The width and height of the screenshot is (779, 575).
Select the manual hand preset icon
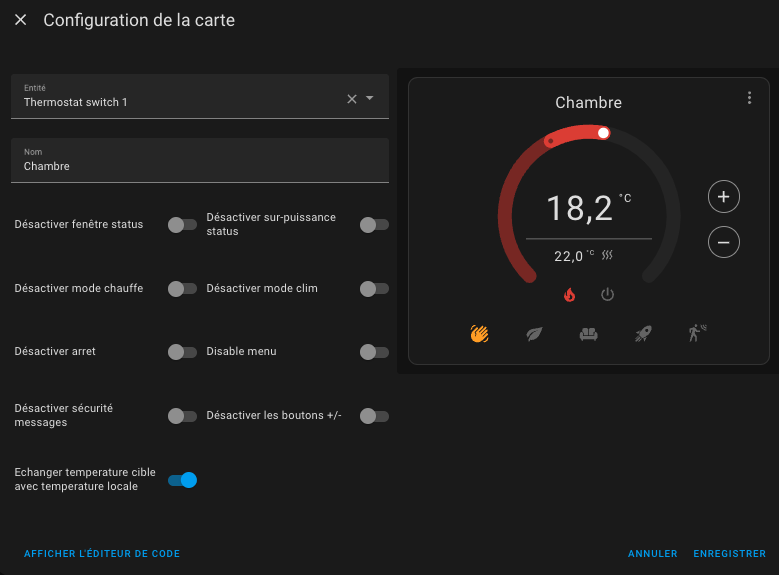coord(479,334)
